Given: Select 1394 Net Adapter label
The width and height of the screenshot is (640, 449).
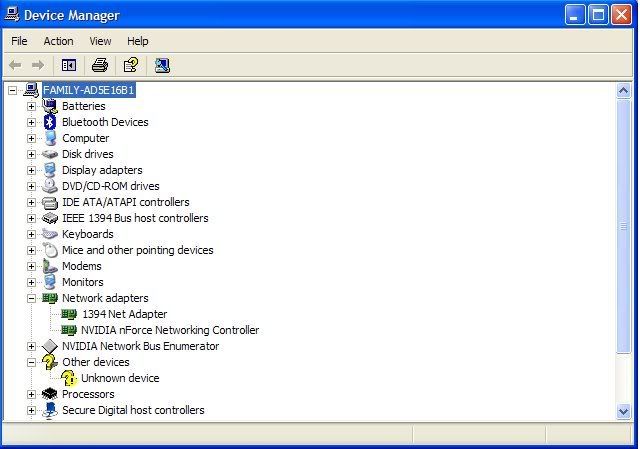Looking at the screenshot, I should [x=124, y=314].
